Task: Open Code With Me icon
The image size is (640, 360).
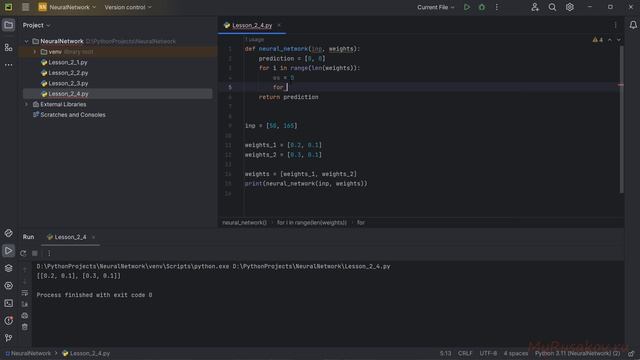Action: 535,7
